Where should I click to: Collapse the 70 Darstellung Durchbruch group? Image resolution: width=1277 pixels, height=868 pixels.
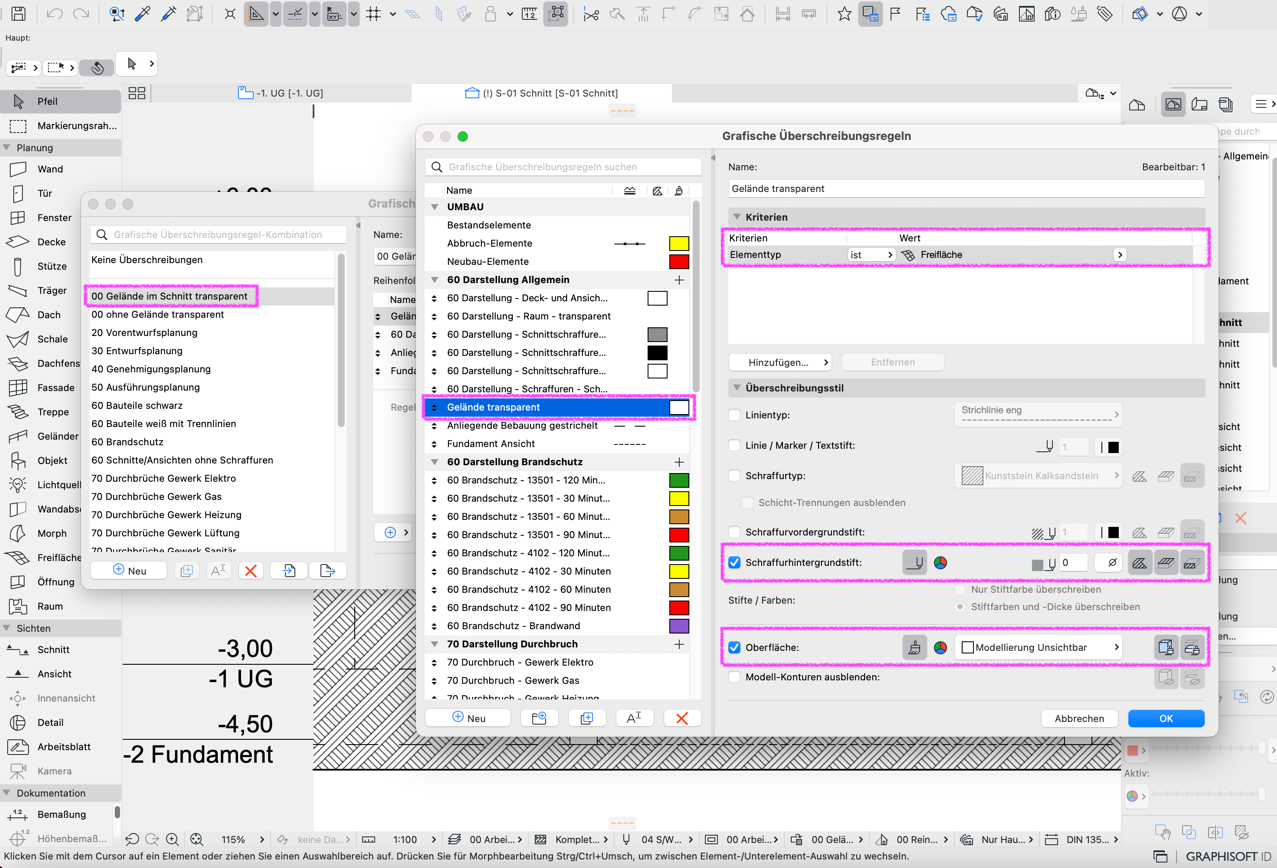tap(435, 644)
